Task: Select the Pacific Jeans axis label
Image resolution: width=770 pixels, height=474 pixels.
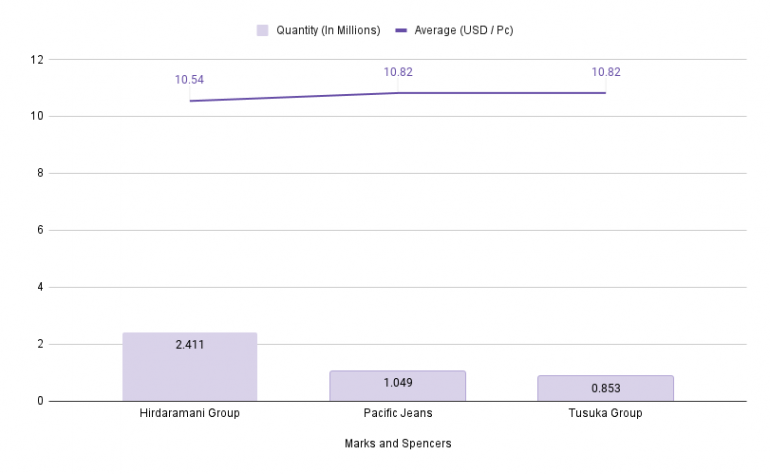Action: tap(398, 413)
